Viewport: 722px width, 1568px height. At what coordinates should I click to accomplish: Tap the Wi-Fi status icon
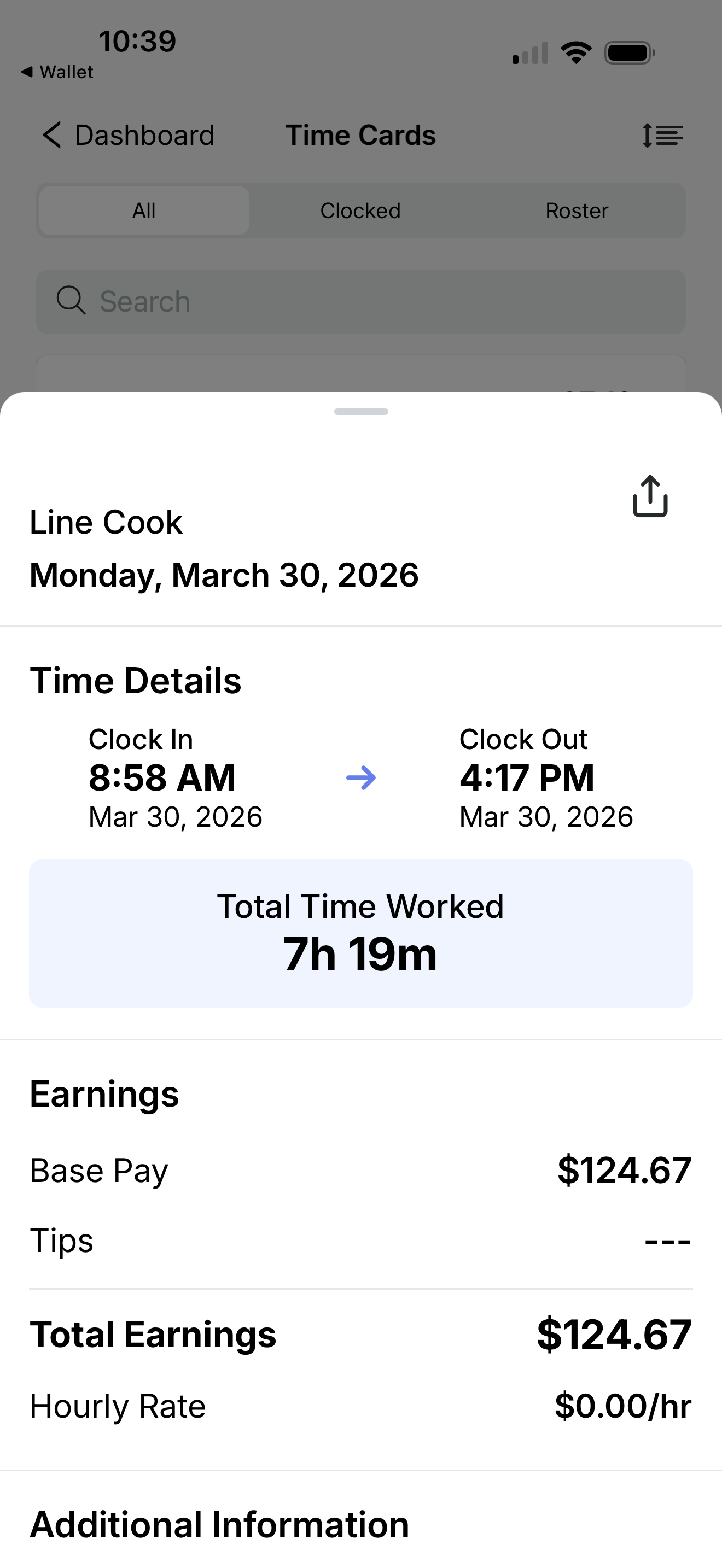[576, 52]
